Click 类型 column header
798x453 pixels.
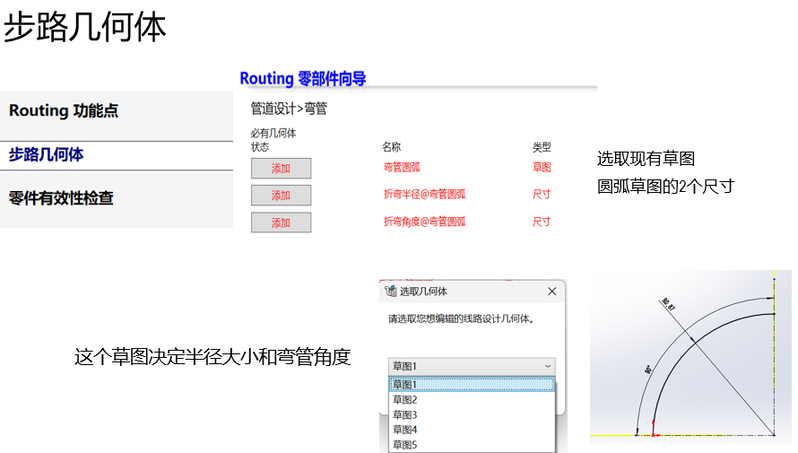coord(542,147)
